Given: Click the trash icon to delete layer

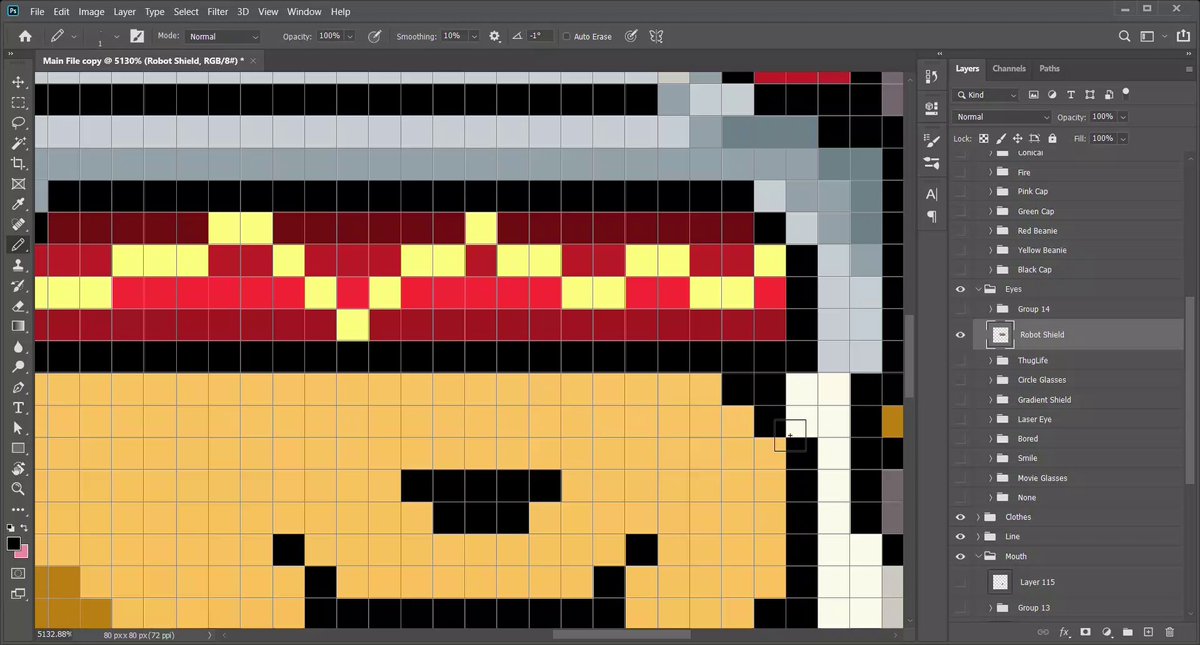Looking at the screenshot, I should (x=1169, y=632).
